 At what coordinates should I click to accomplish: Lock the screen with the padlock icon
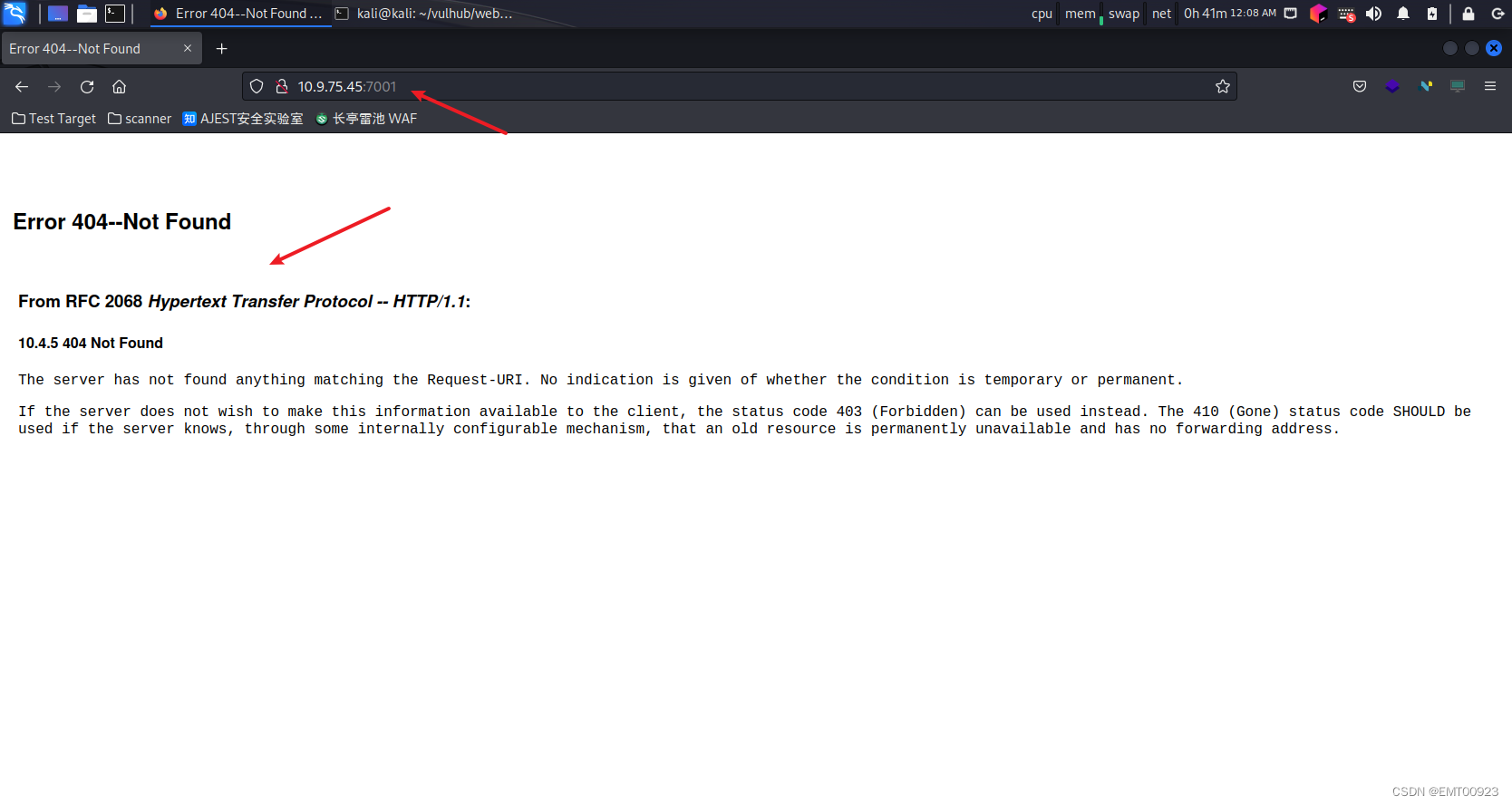[x=1468, y=14]
